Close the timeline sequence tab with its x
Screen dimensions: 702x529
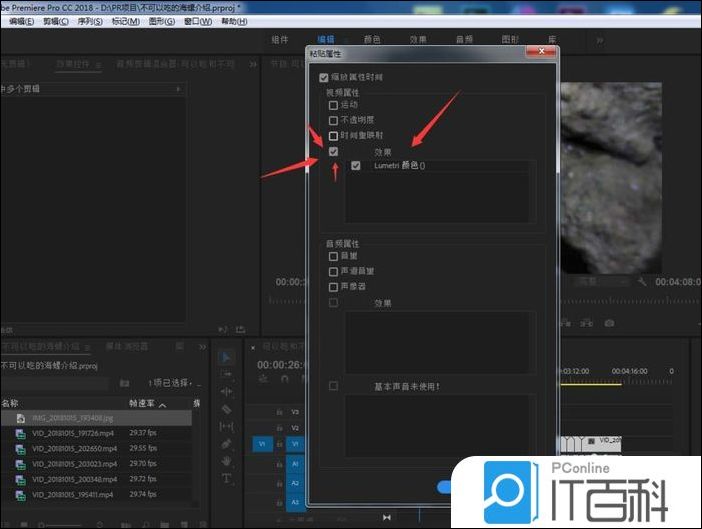coord(253,347)
